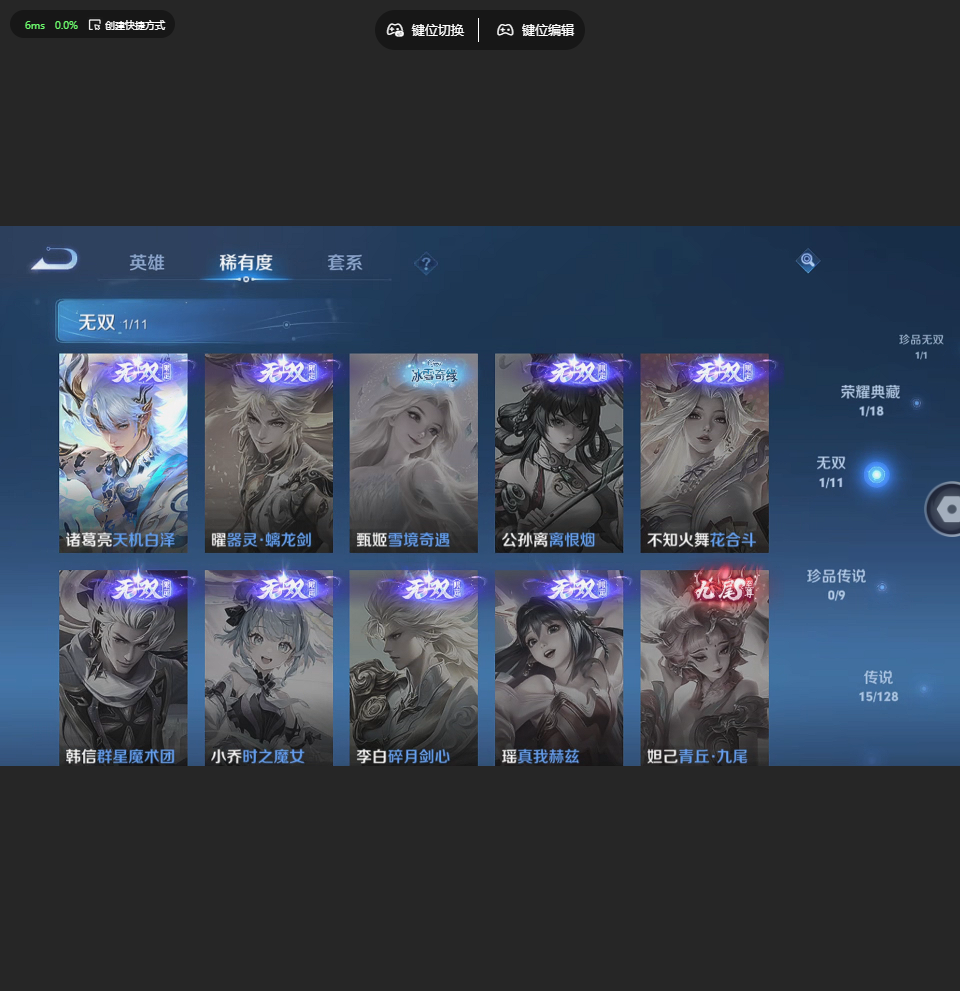Select 传说 15/128 rarity category

[x=878, y=686]
